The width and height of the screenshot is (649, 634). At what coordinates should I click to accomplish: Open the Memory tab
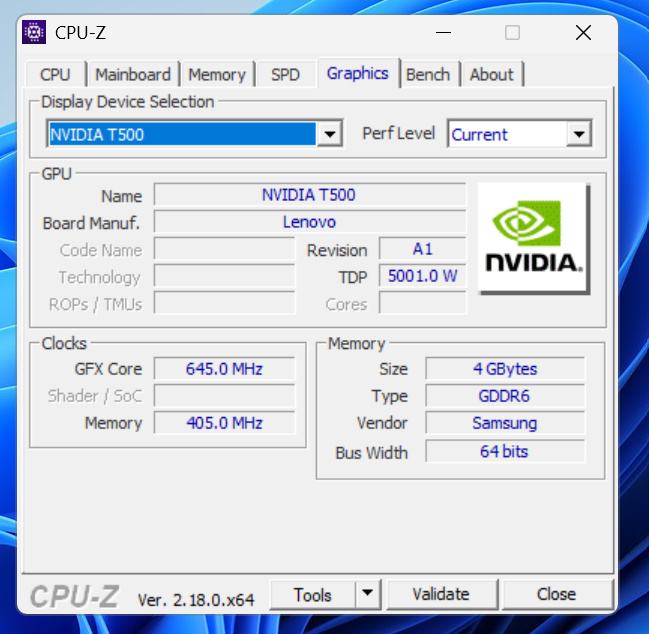click(217, 74)
